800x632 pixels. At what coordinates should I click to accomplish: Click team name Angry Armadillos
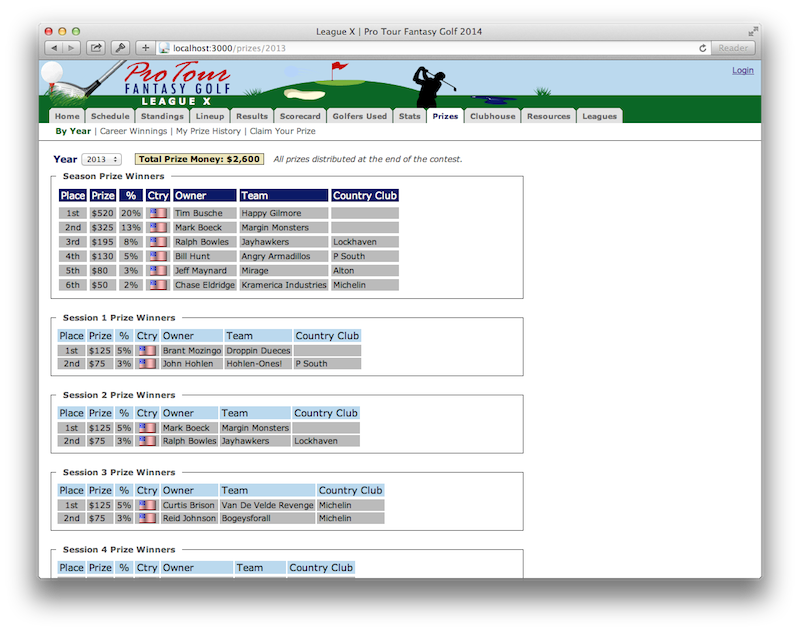(276, 256)
